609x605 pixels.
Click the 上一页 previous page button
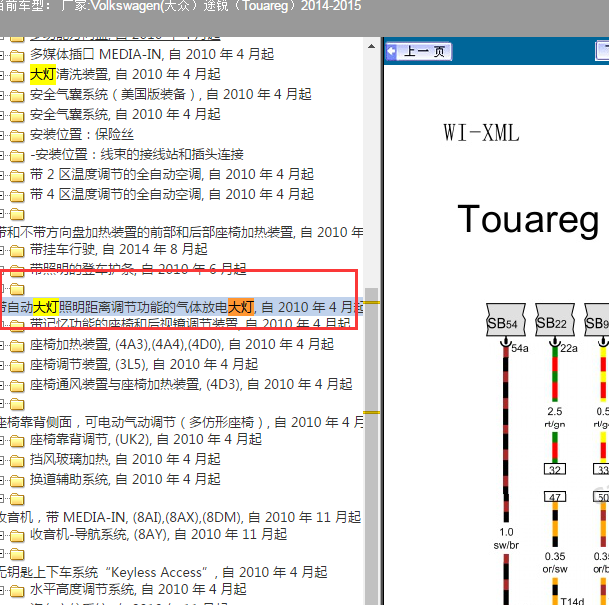click(418, 51)
